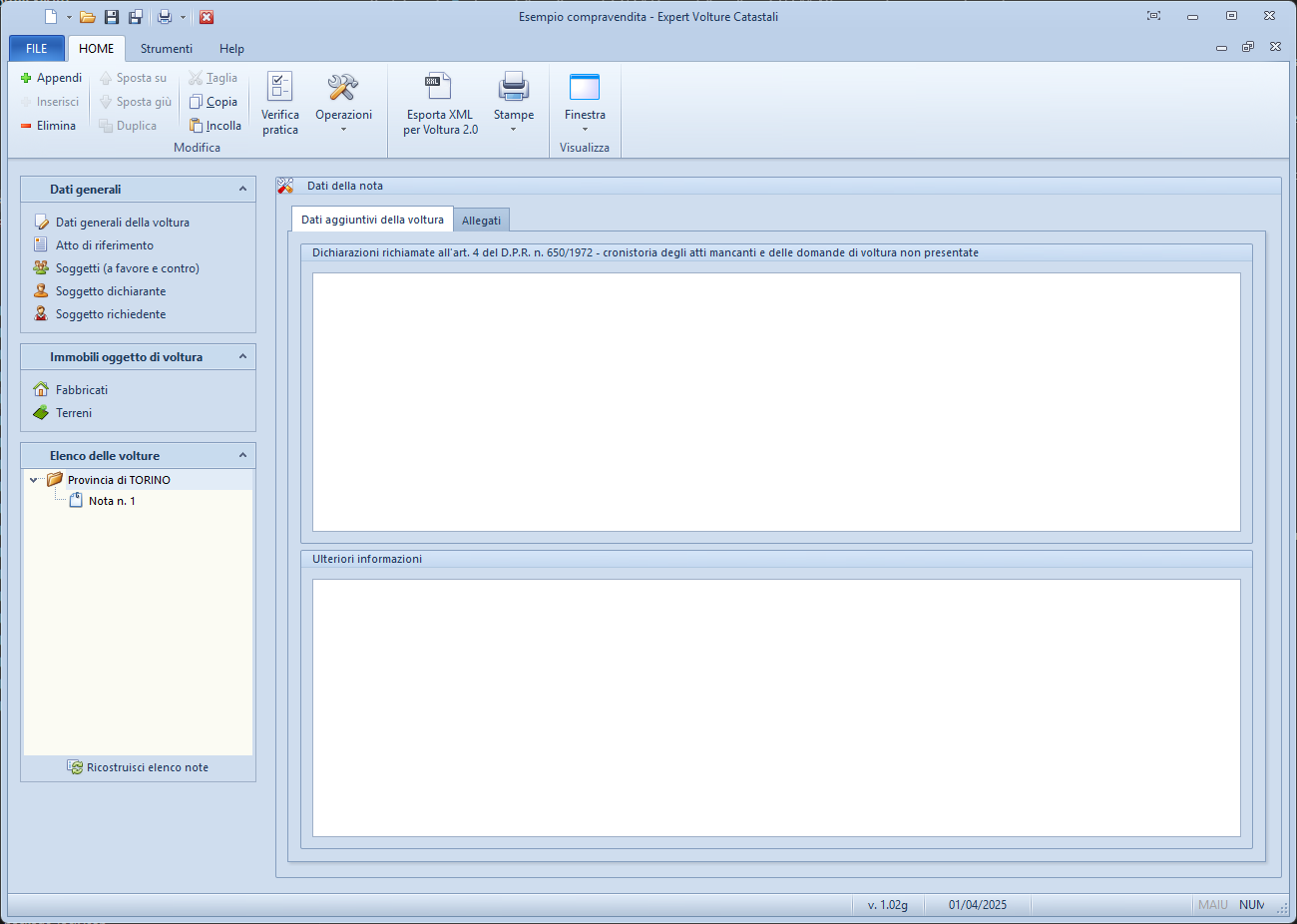Restore the inner document window in the ribbon bar

tap(1248, 47)
